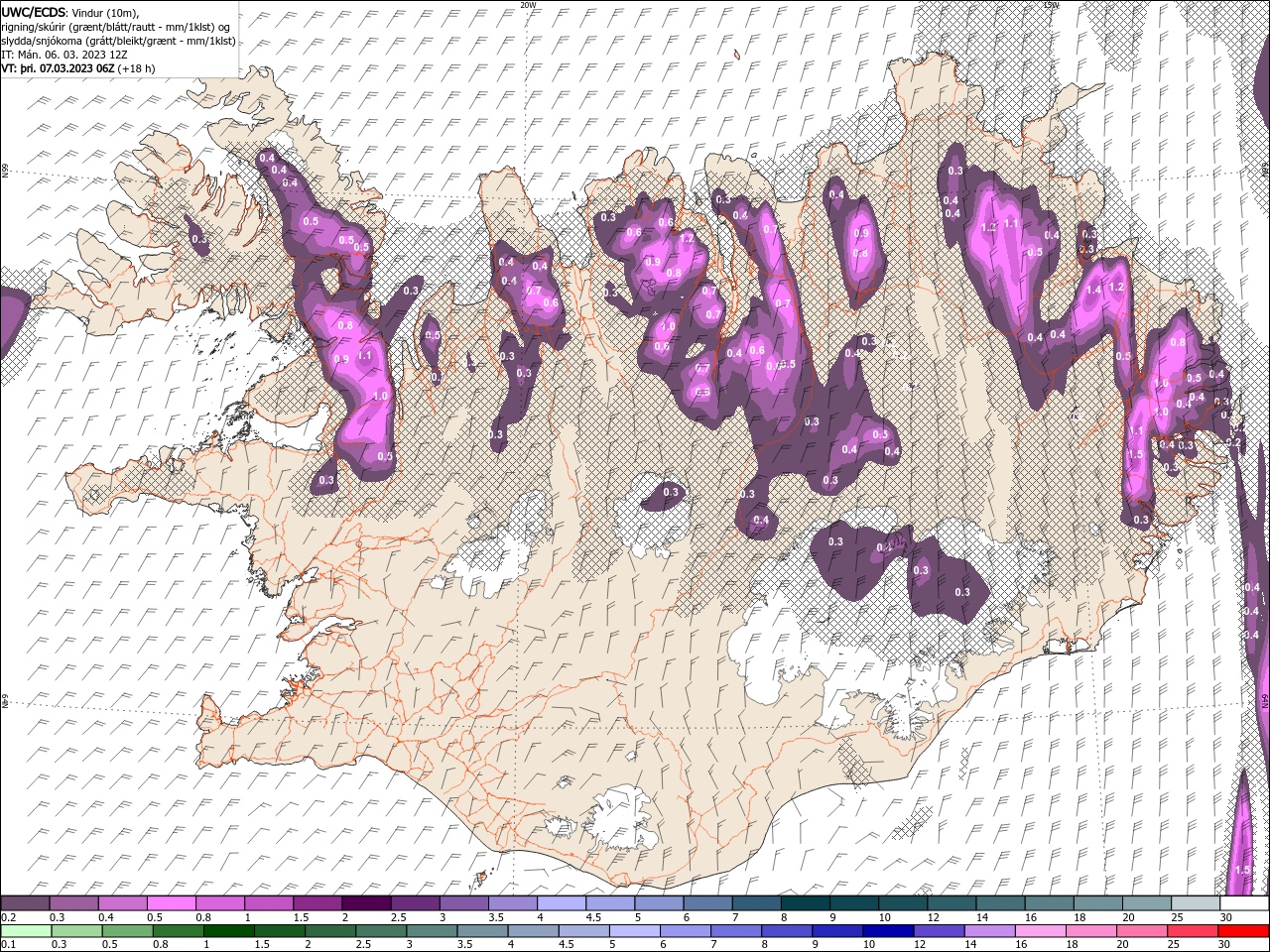This screenshot has width=1270, height=952.
Task: Click the '0.2' label on snow scale
Action: 8,917
